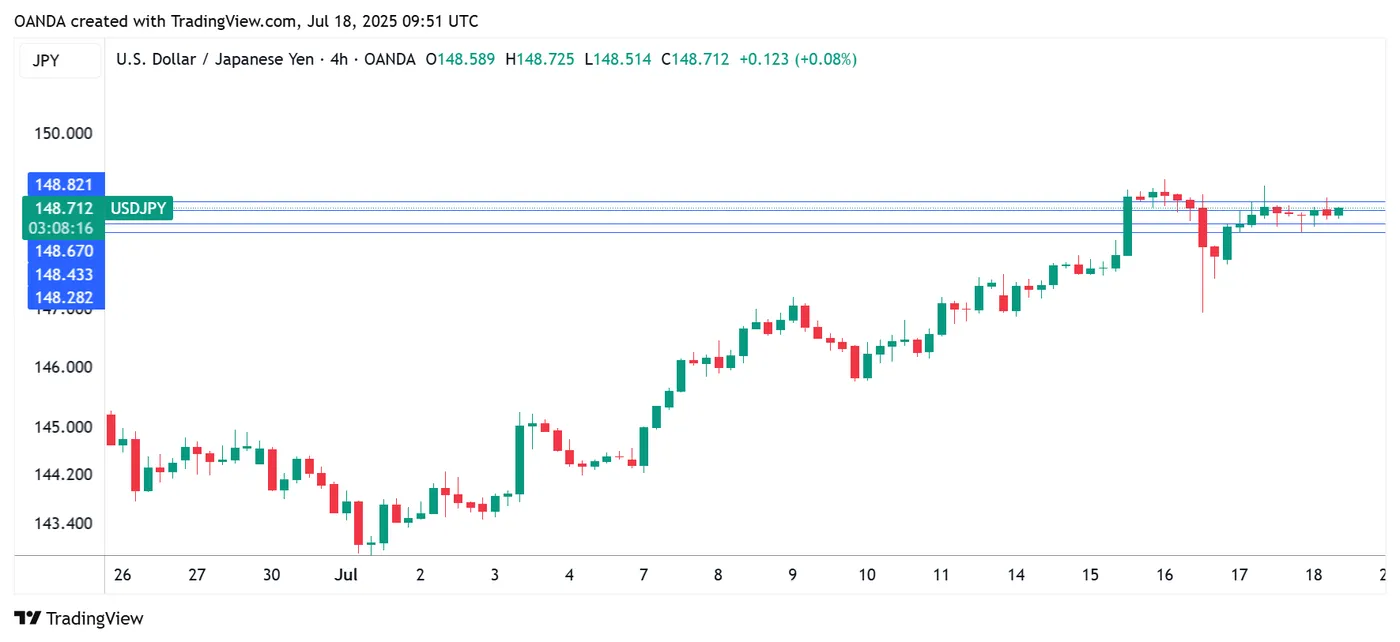Click the Jul date marker on time axis

346,575
